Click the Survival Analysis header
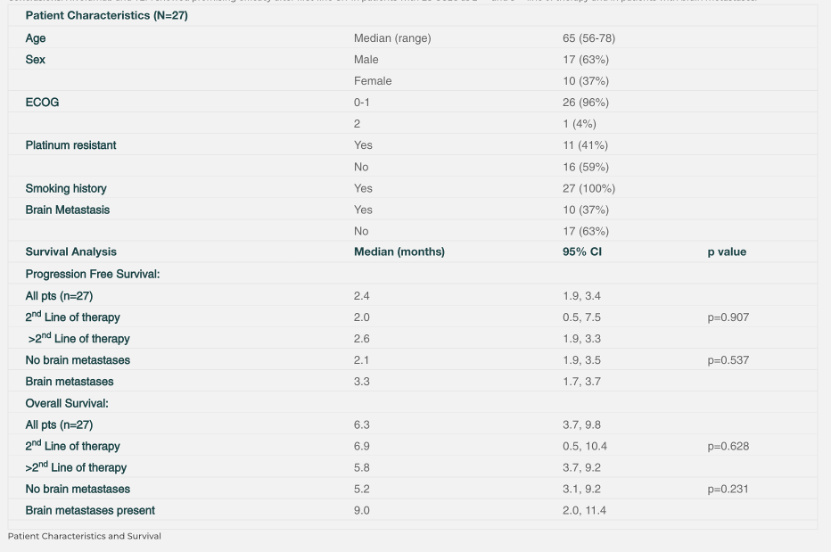This screenshot has height=552, width=832. coord(71,252)
